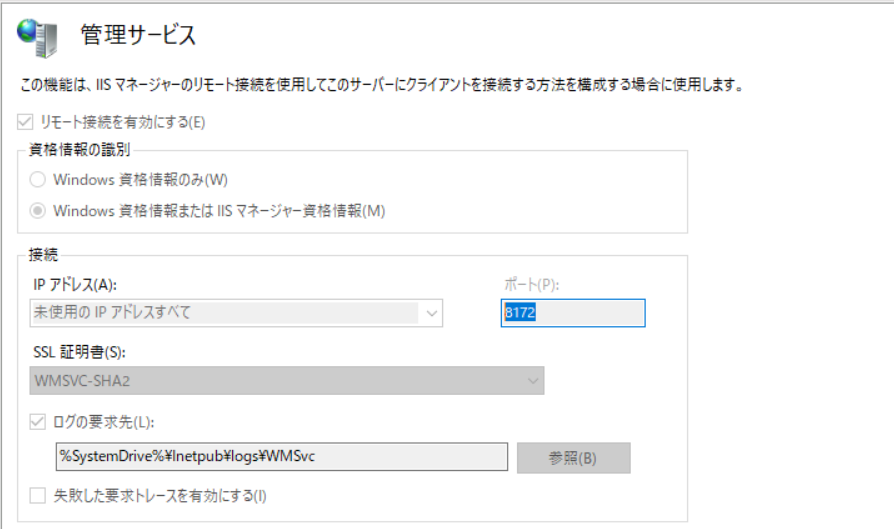Image resolution: width=894 pixels, height=529 pixels.
Task: Select Windows 資格情報または IIS マネージャー資格情報 option
Action: pyautogui.click(x=38, y=211)
